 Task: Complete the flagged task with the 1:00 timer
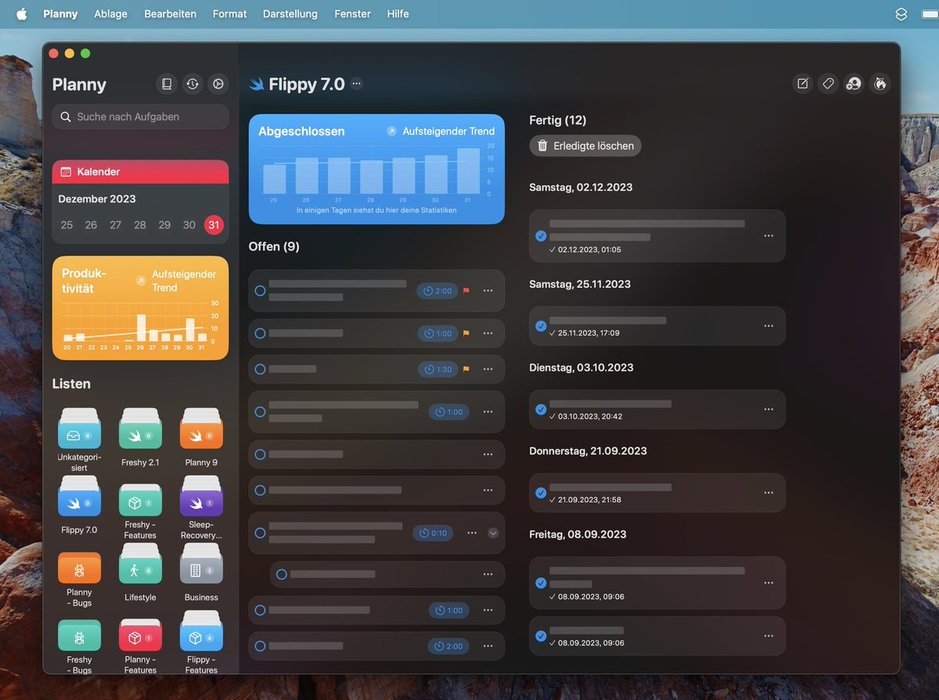260,333
